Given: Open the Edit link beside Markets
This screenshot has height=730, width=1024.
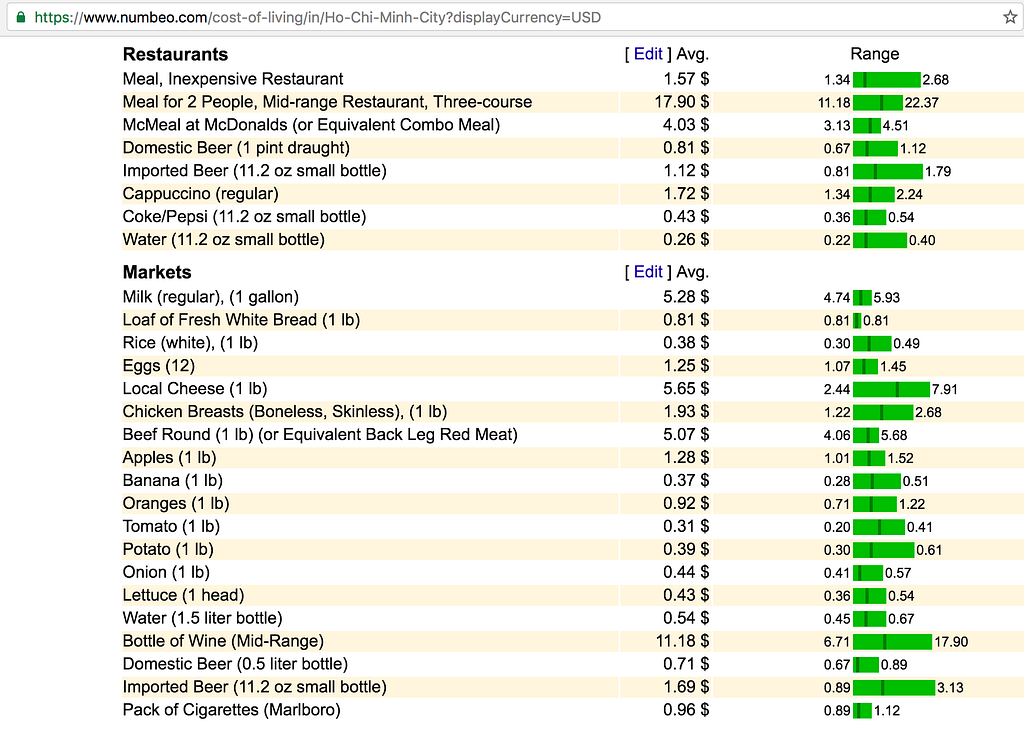Looking at the screenshot, I should [648, 272].
